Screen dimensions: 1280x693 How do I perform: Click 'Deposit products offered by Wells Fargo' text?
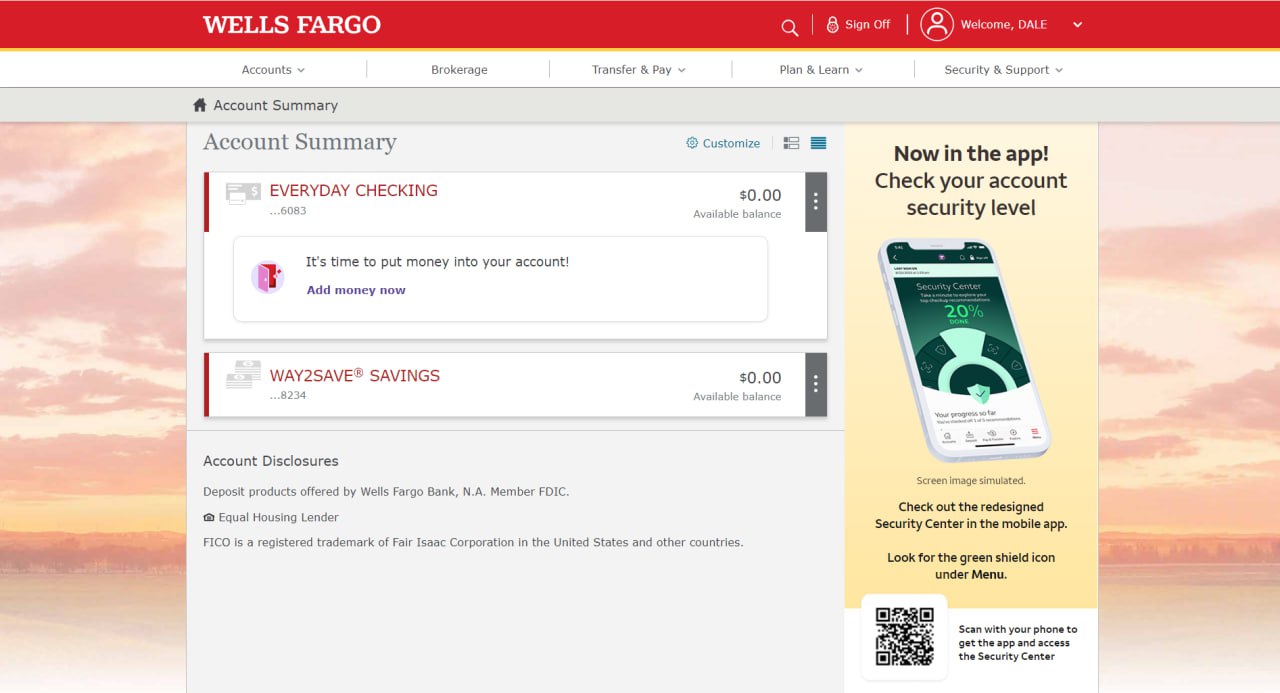pyautogui.click(x=386, y=492)
